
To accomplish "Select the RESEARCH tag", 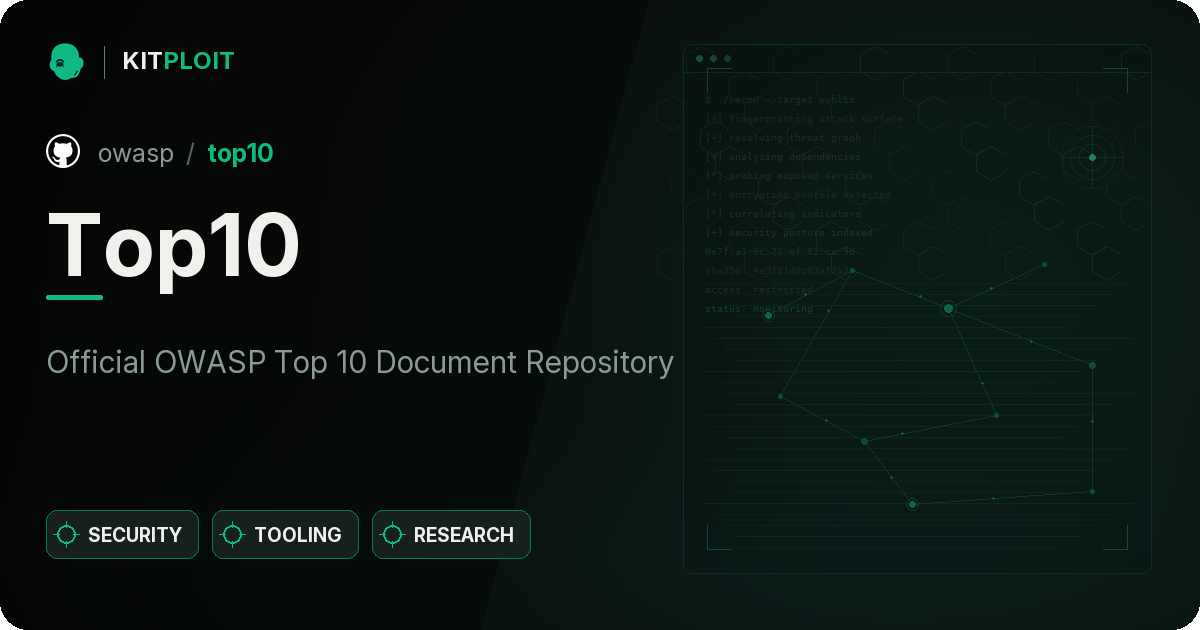I will (x=451, y=535).
